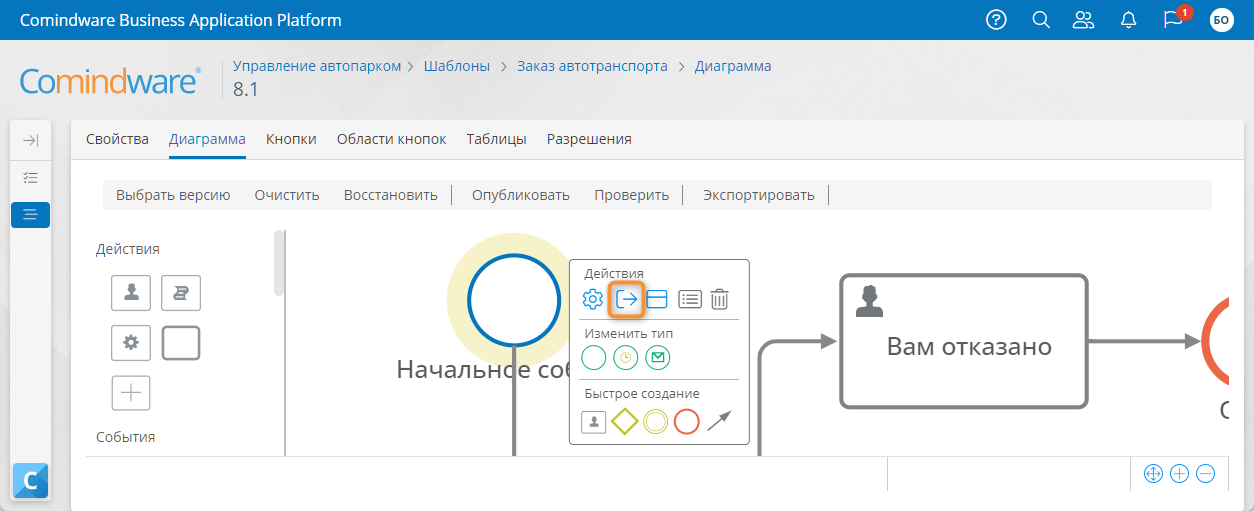This screenshot has width=1254, height=511.
Task: Switch to the Диаграмма tab
Action: [207, 139]
